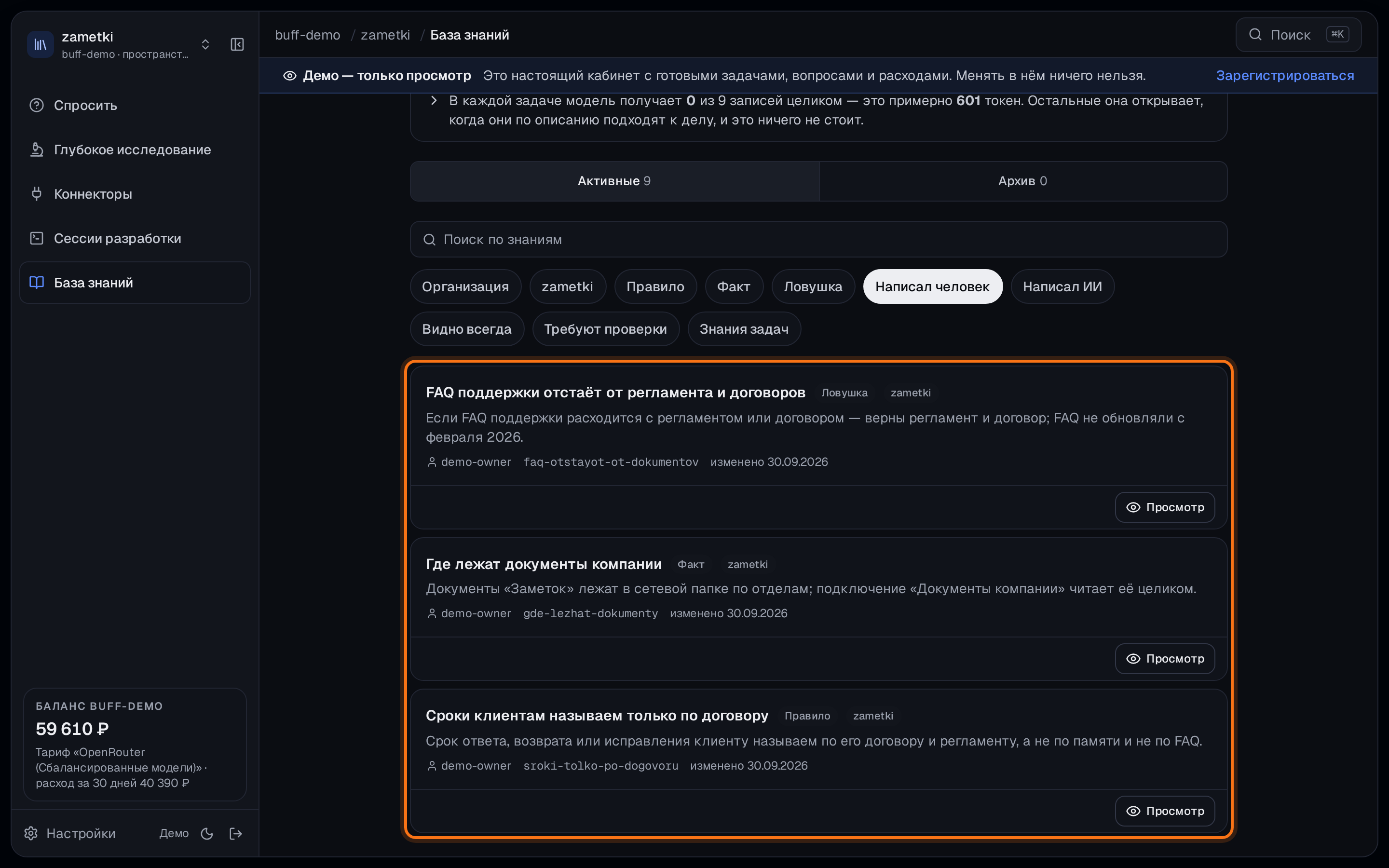Open Глубокое исследование section
This screenshot has width=1389, height=868.
coord(135,149)
